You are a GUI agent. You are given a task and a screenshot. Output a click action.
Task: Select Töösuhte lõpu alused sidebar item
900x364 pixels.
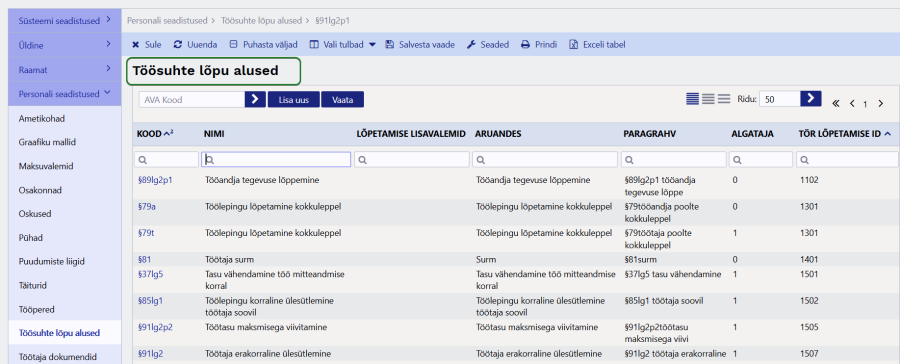click(x=65, y=333)
